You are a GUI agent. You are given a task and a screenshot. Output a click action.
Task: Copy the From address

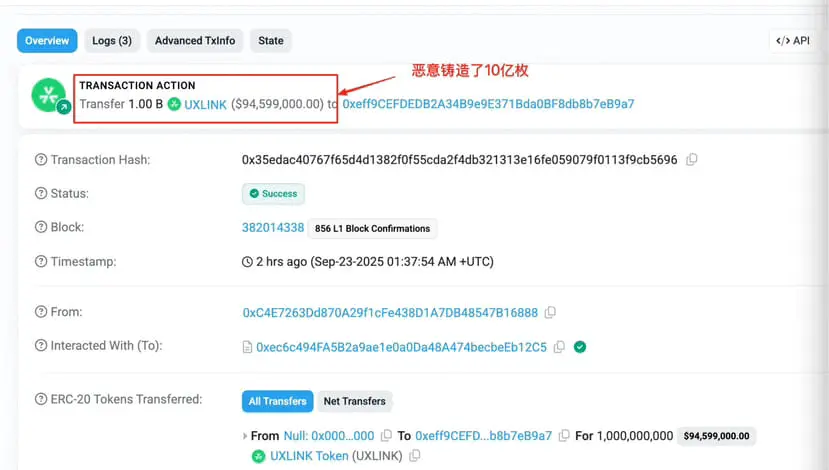pos(550,312)
